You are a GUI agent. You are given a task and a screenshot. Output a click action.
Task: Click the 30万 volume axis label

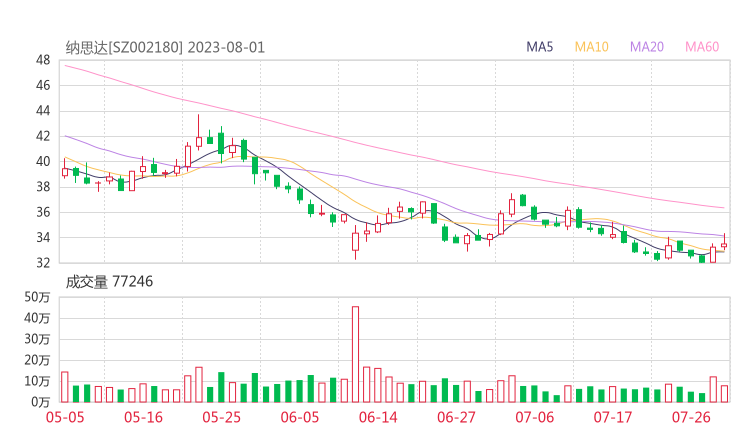click(37, 339)
